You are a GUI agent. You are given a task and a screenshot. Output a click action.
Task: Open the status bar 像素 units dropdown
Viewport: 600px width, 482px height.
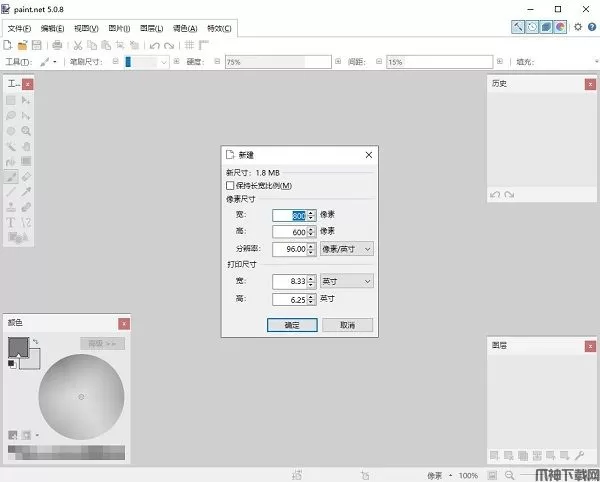tap(450, 475)
